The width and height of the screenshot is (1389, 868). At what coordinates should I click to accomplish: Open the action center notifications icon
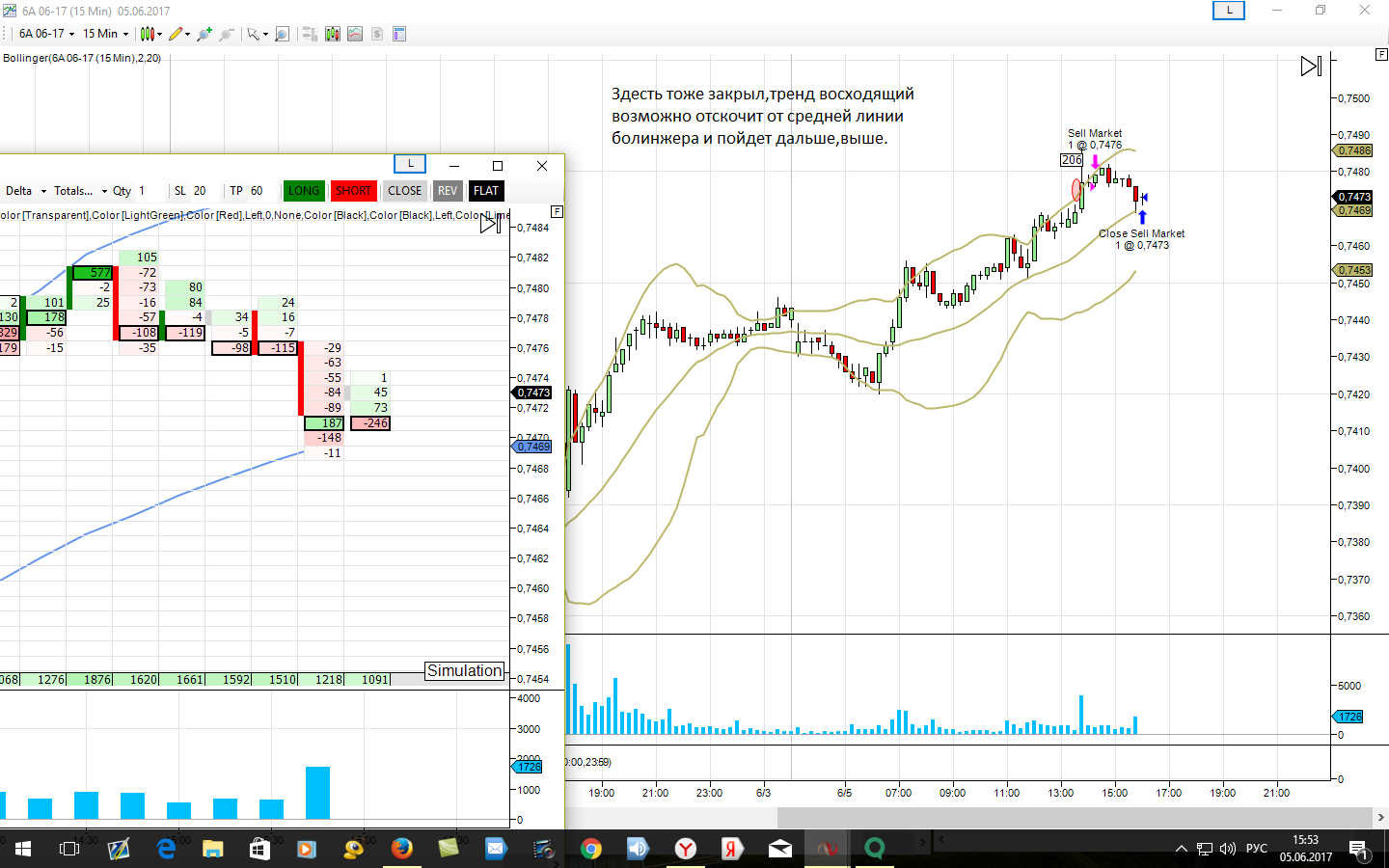(1358, 849)
